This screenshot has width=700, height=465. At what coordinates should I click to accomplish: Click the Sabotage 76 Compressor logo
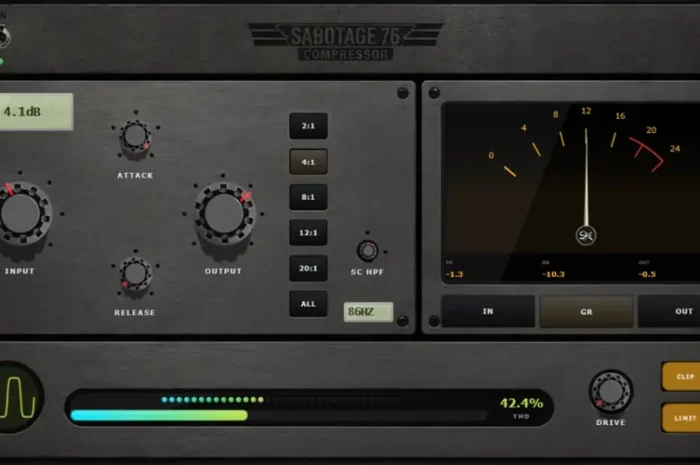pos(345,42)
